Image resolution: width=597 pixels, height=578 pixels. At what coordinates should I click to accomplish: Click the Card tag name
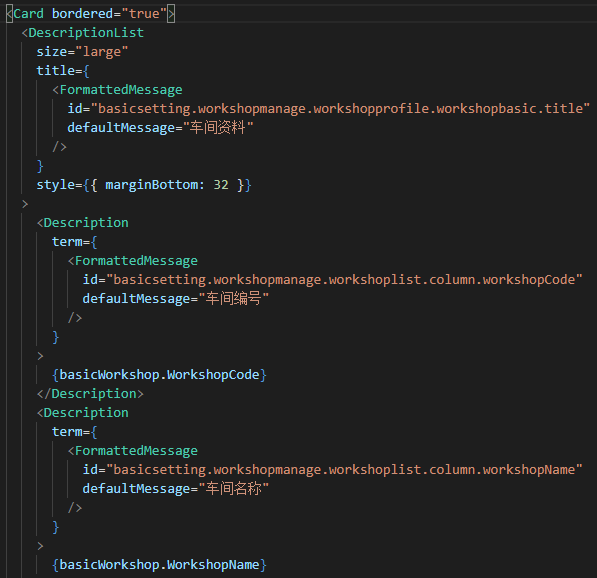(29, 14)
